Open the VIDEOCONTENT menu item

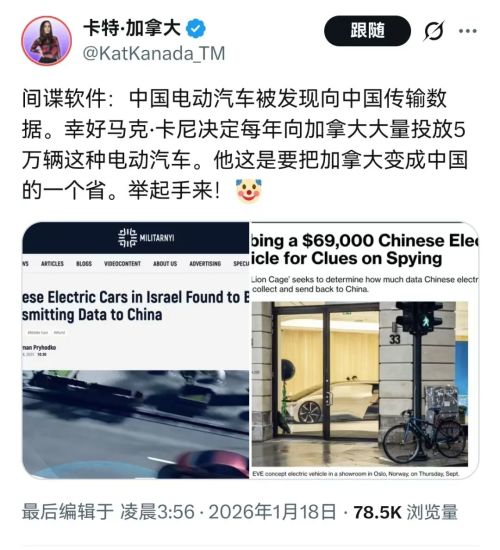pos(122,263)
